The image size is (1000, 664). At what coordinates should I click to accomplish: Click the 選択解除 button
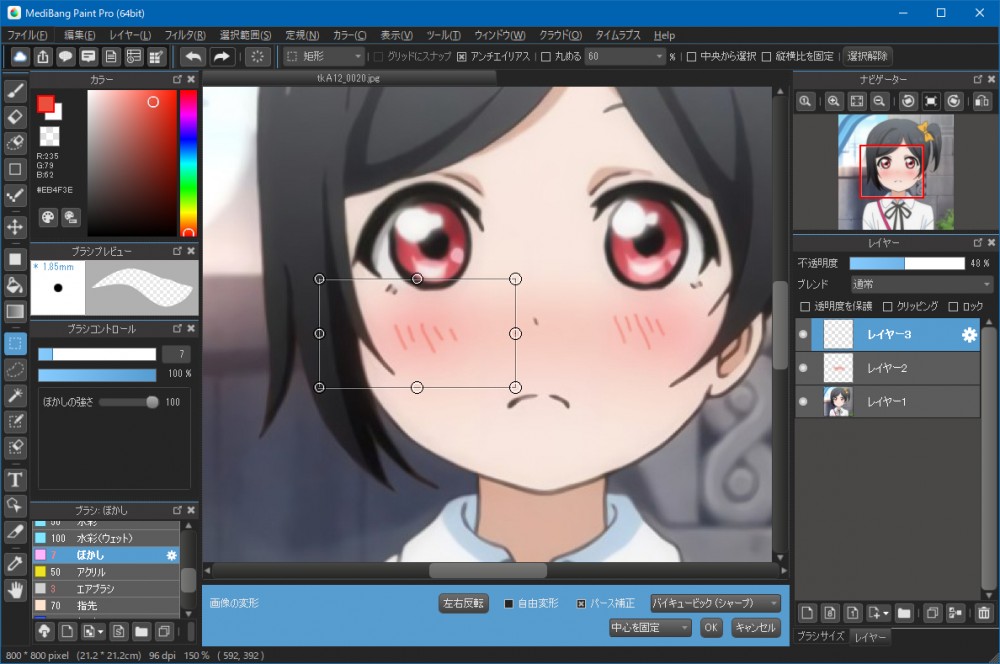(867, 56)
